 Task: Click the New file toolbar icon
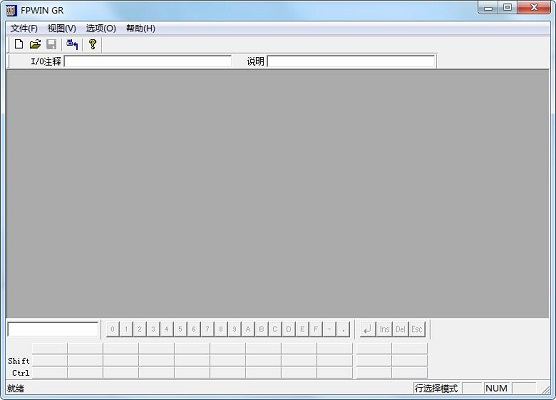[19, 44]
